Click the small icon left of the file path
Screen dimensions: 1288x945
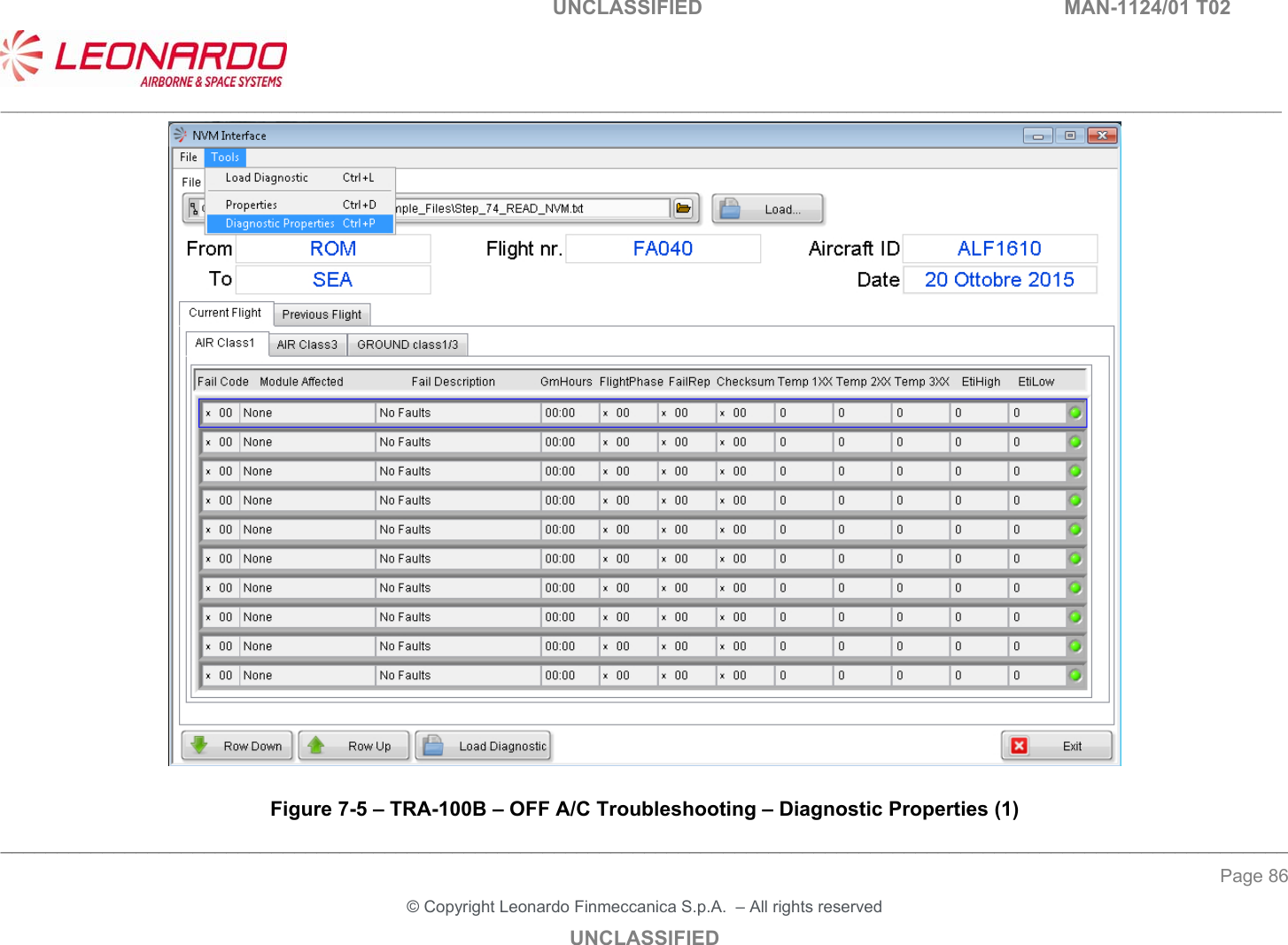pyautogui.click(x=194, y=209)
